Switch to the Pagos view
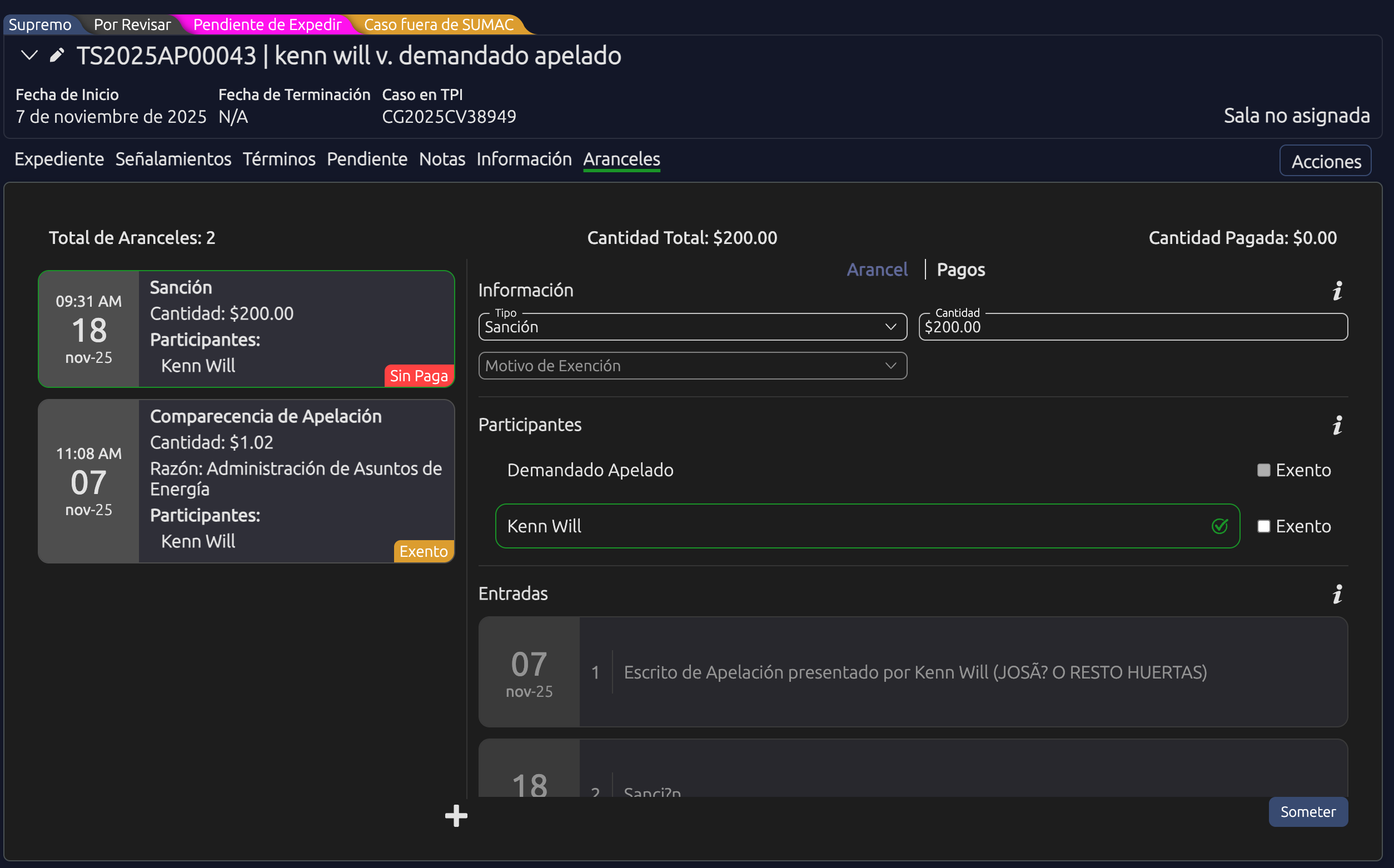Viewport: 1394px width, 868px height. pyautogui.click(x=960, y=270)
